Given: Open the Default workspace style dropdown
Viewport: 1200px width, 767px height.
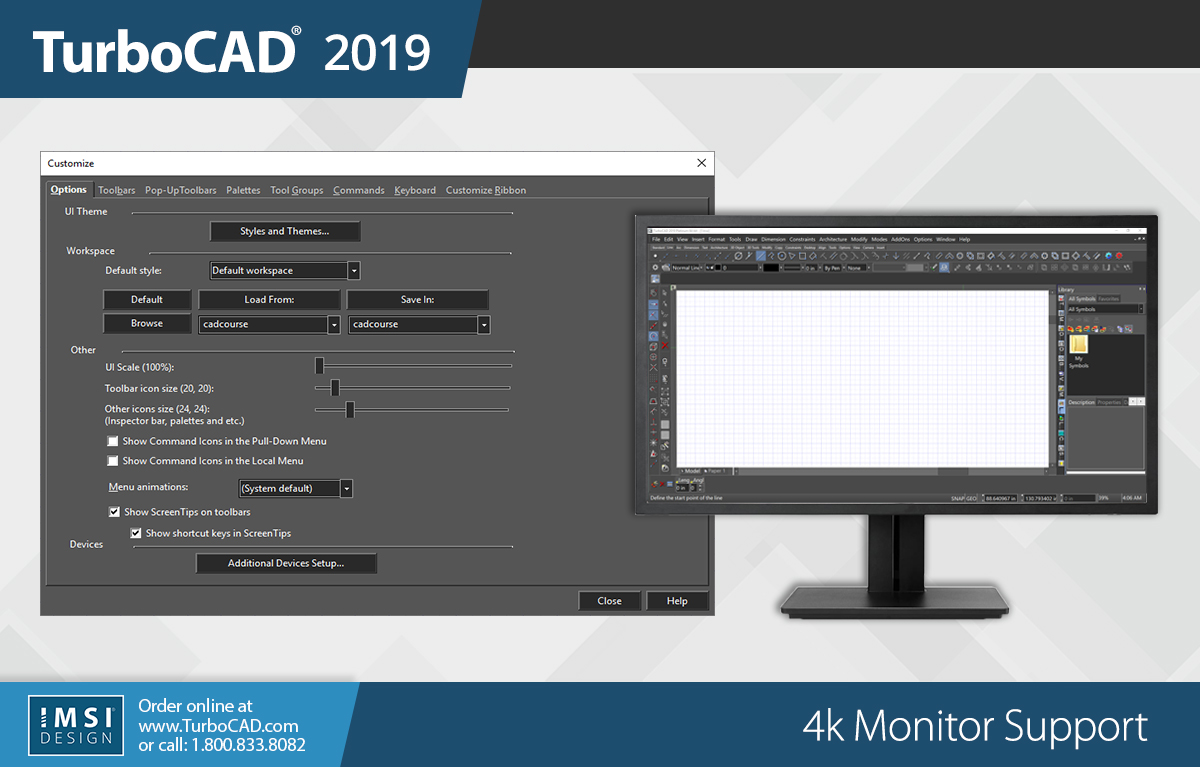Looking at the screenshot, I should pyautogui.click(x=354, y=270).
